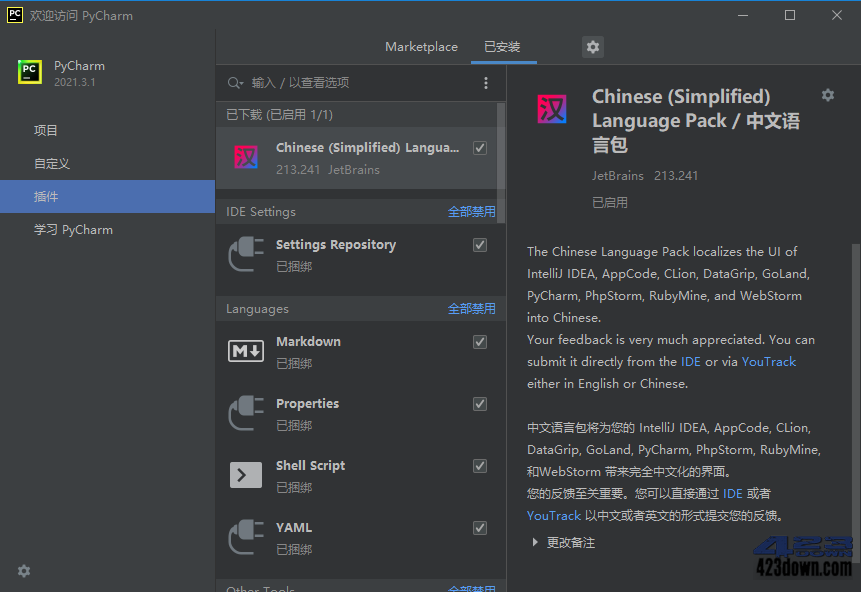The width and height of the screenshot is (861, 592).
Task: Click the language pack icon in the header
Action: pyautogui.click(x=553, y=109)
